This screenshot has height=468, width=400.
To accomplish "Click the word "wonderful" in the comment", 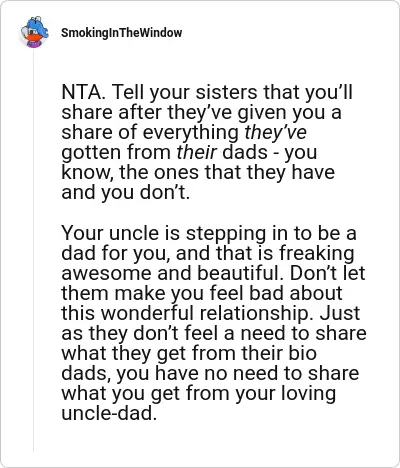I will click(x=147, y=313).
